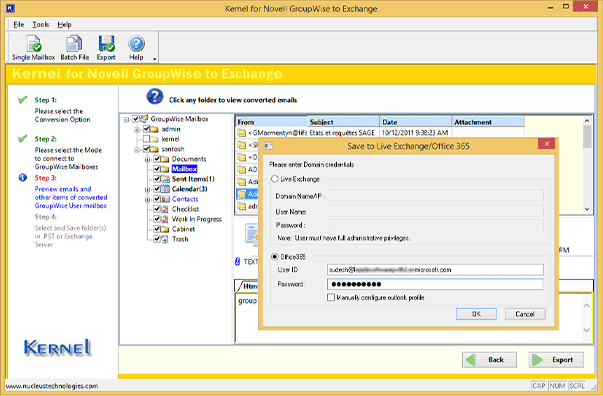This screenshot has height=396, width=603.
Task: Collapse the GroupWise Mailbox tree root
Action: (127, 120)
